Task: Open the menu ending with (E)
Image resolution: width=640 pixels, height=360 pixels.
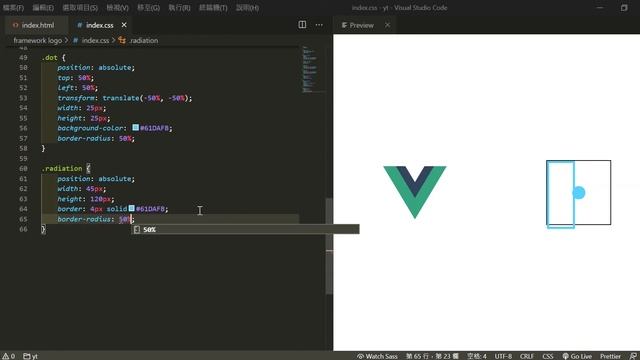Action: point(43,8)
